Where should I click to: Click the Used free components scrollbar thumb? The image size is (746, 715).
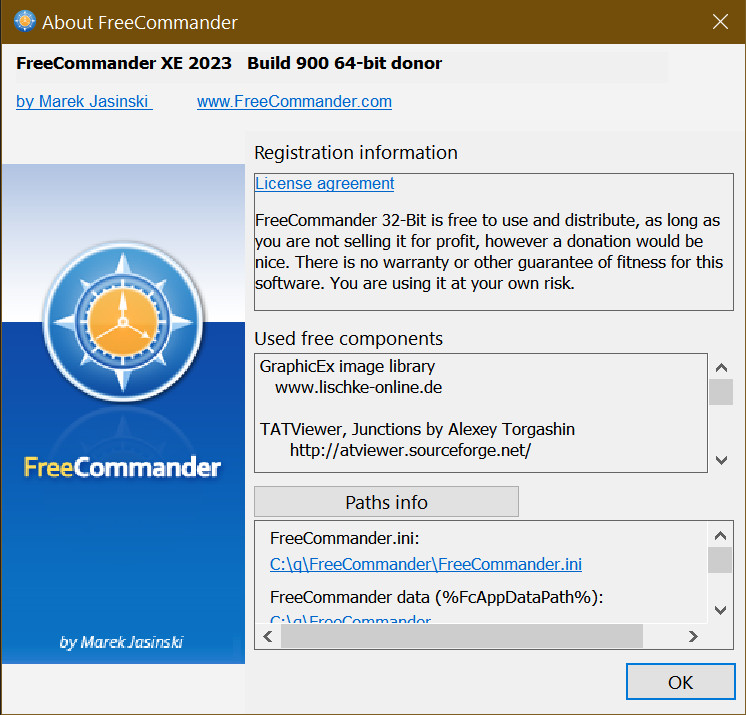point(720,391)
